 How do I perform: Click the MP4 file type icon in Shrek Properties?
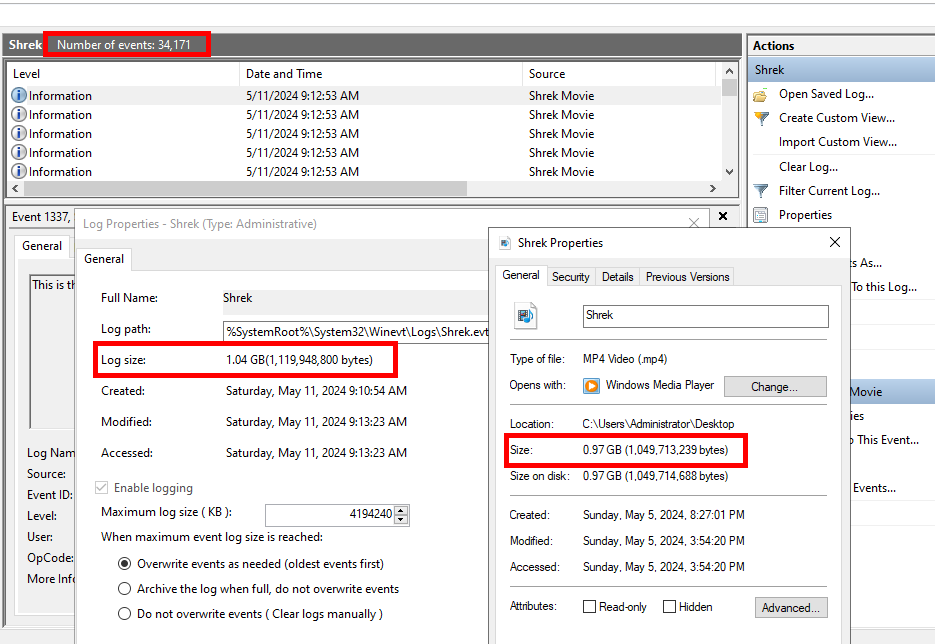coord(525,315)
